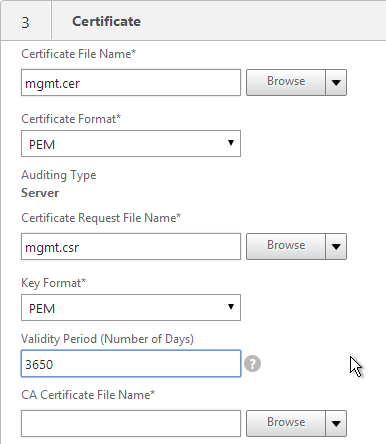
Task: Expand the Certificate Format PEM dropdown
Action: coord(131,144)
